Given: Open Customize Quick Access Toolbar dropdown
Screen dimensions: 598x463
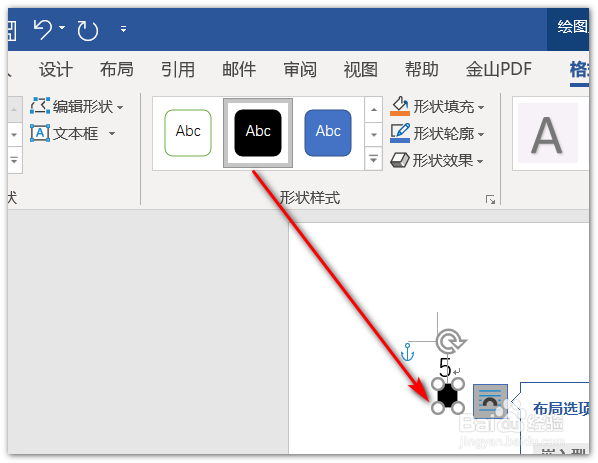Looking at the screenshot, I should click(x=123, y=29).
